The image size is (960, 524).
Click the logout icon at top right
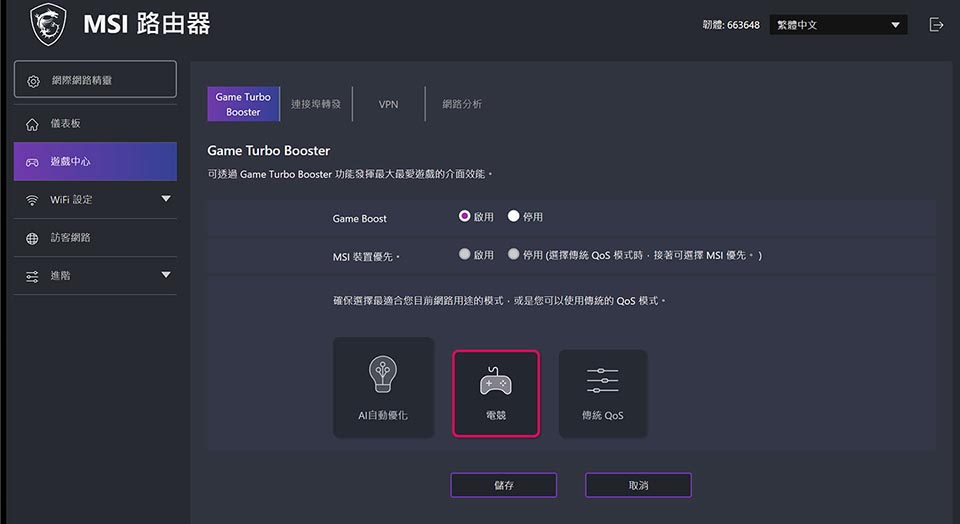936,24
